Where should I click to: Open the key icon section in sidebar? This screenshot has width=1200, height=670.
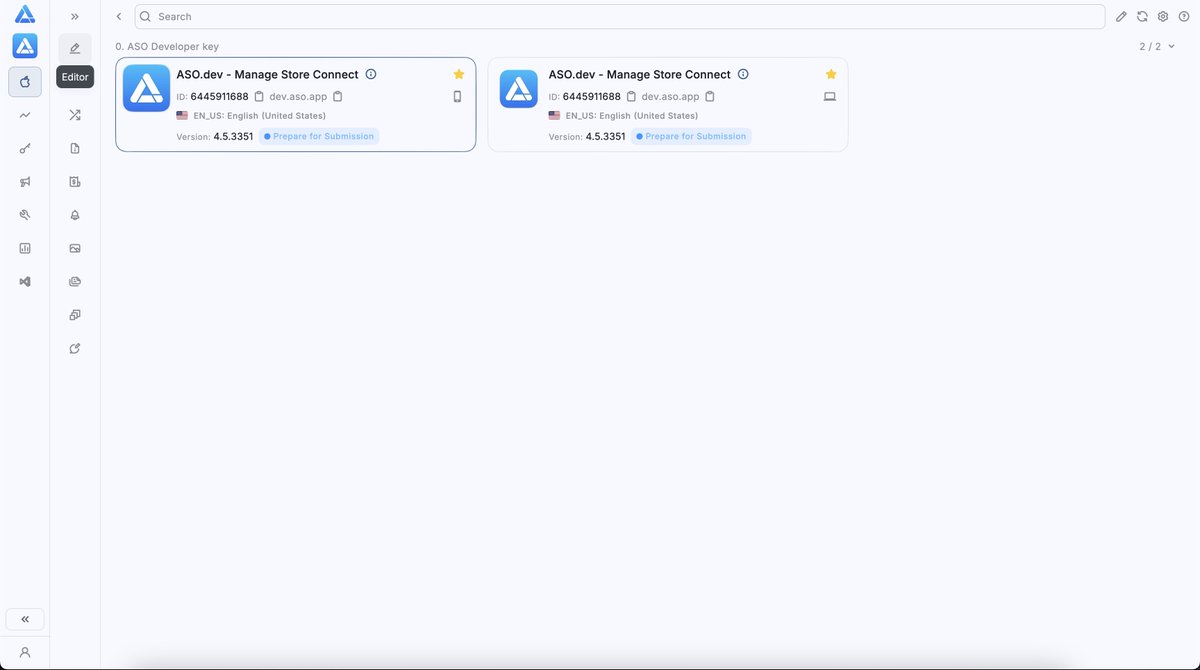(x=25, y=148)
